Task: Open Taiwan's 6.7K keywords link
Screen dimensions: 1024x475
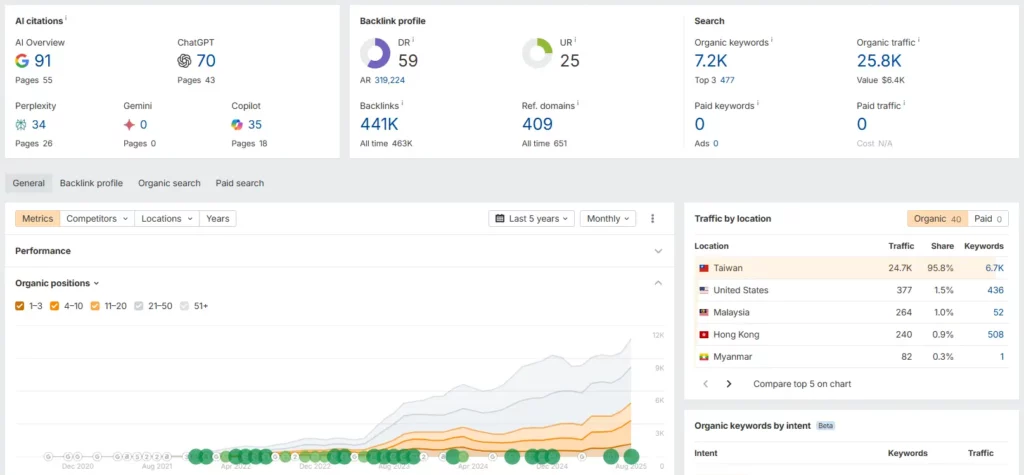Action: tap(995, 268)
